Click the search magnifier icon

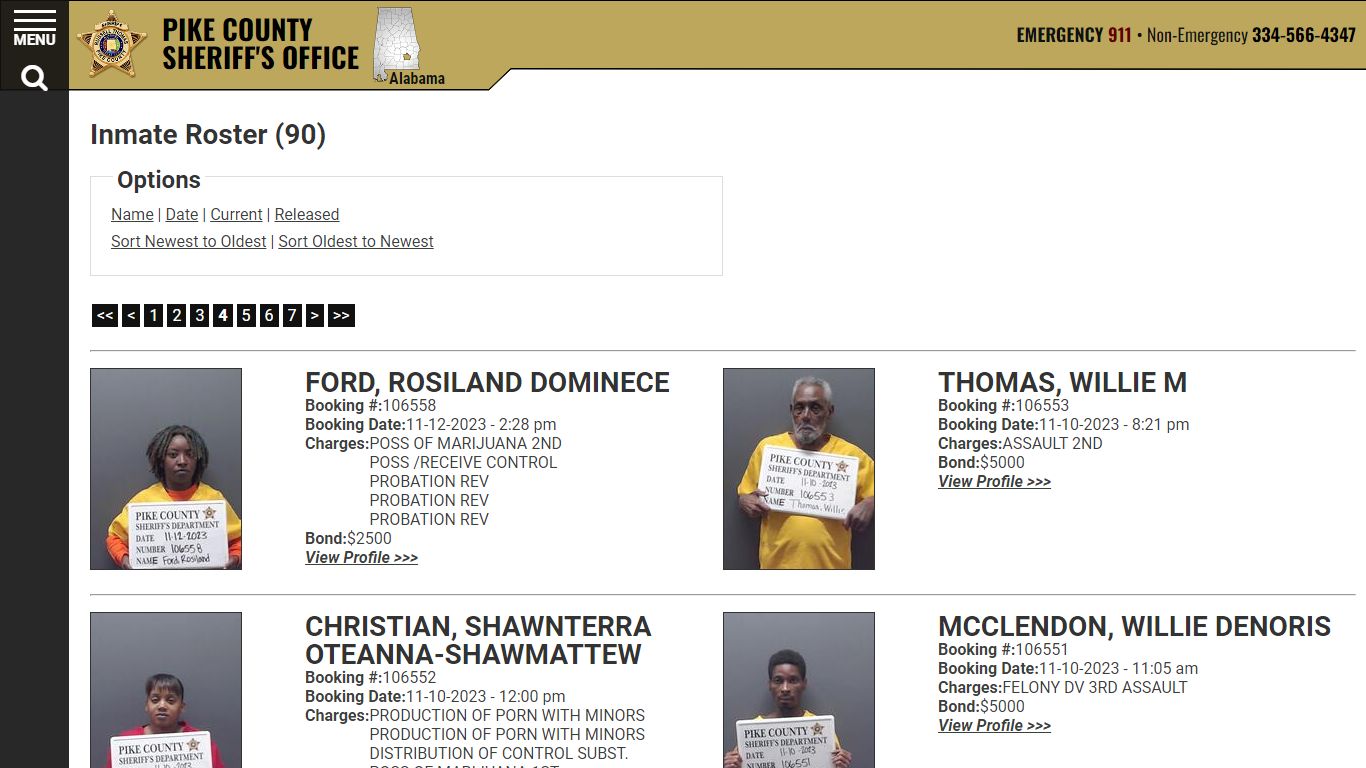click(34, 77)
